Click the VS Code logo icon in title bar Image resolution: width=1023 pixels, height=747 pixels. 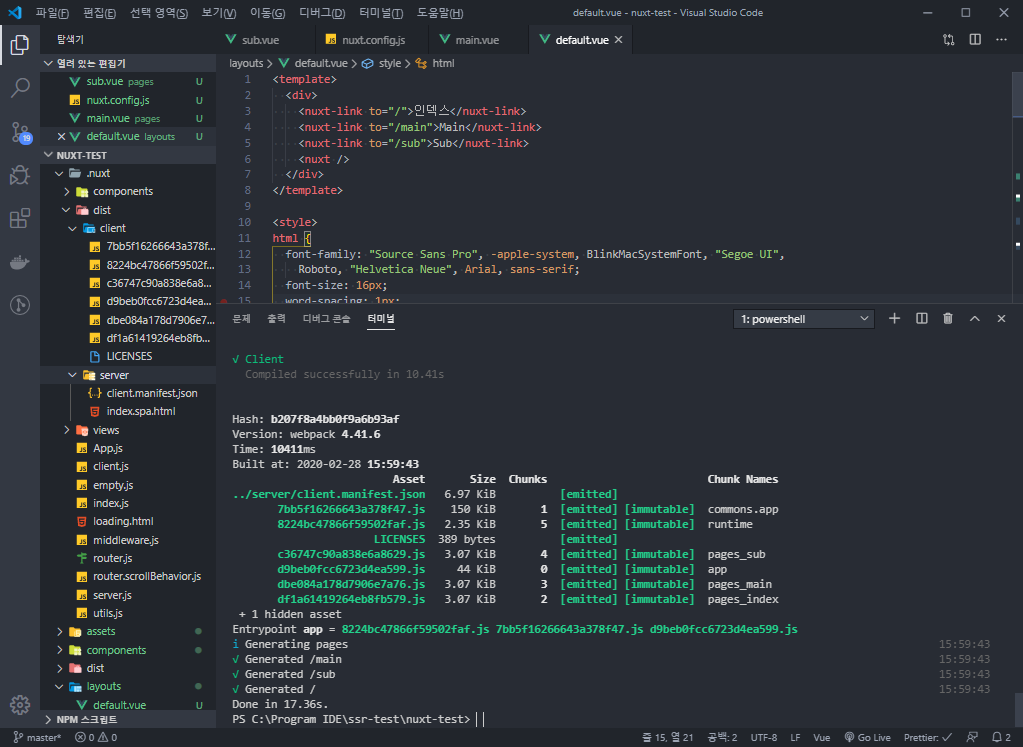point(15,12)
